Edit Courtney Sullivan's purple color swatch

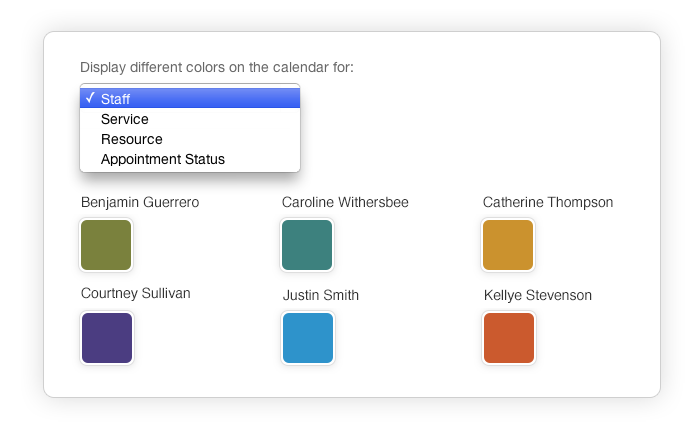pos(107,338)
